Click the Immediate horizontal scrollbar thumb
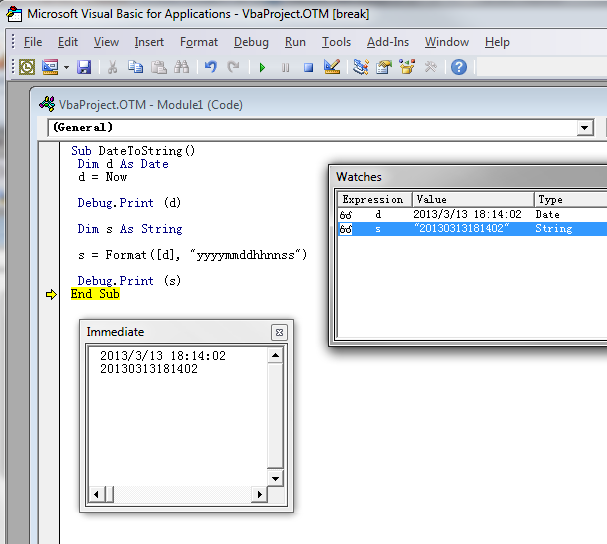Viewport: 607px width, 544px height. point(109,494)
